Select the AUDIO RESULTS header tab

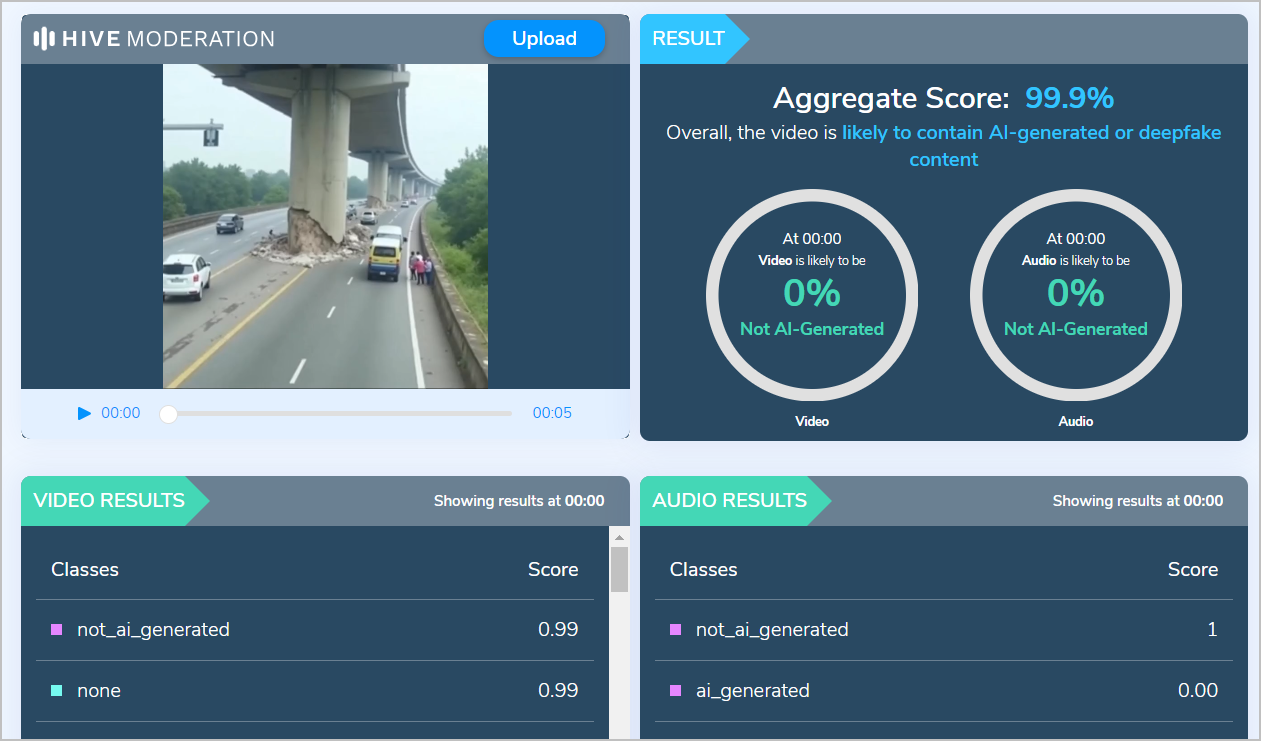[x=735, y=501]
